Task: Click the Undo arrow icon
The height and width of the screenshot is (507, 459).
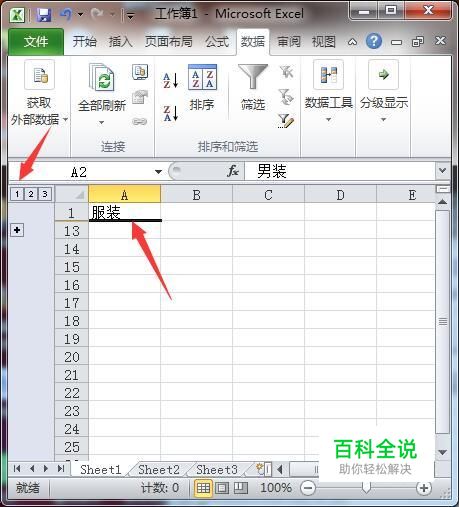Action: coord(66,14)
